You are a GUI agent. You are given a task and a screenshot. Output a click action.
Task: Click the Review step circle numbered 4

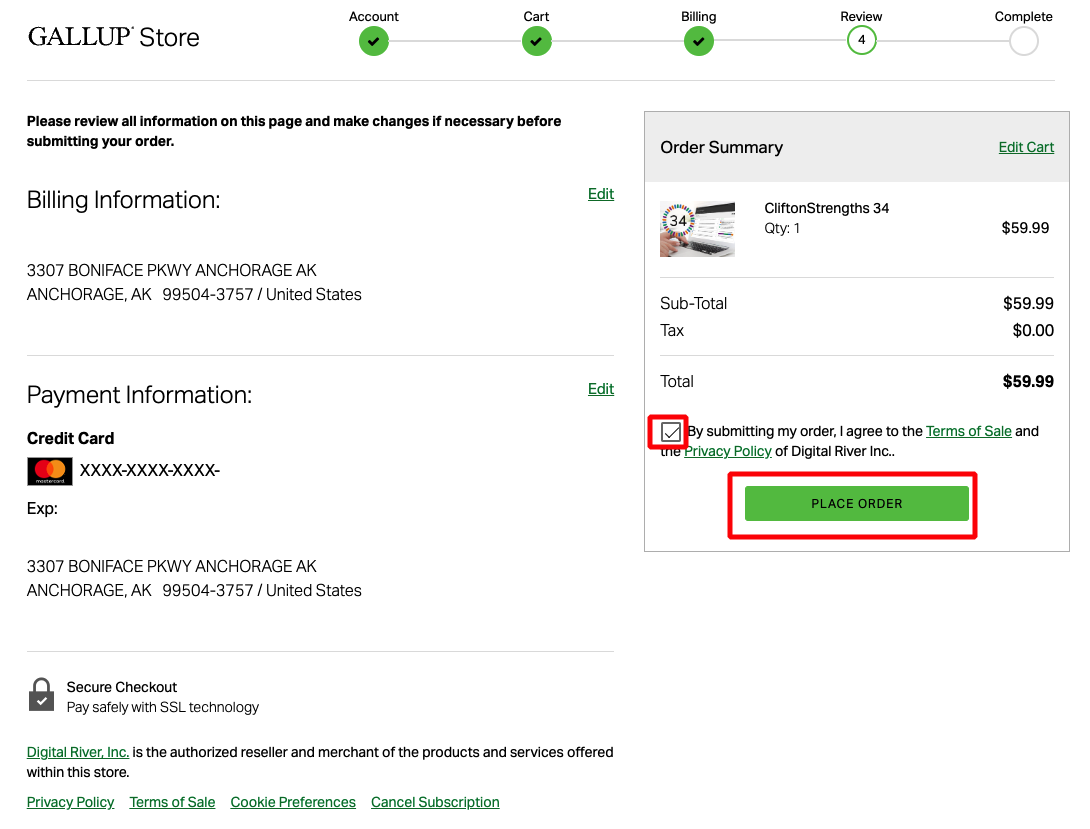tap(861, 40)
